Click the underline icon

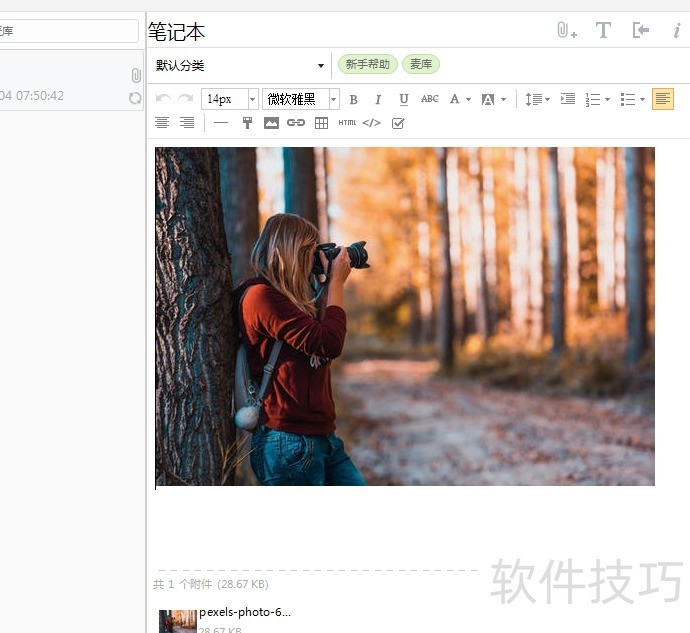coord(403,99)
